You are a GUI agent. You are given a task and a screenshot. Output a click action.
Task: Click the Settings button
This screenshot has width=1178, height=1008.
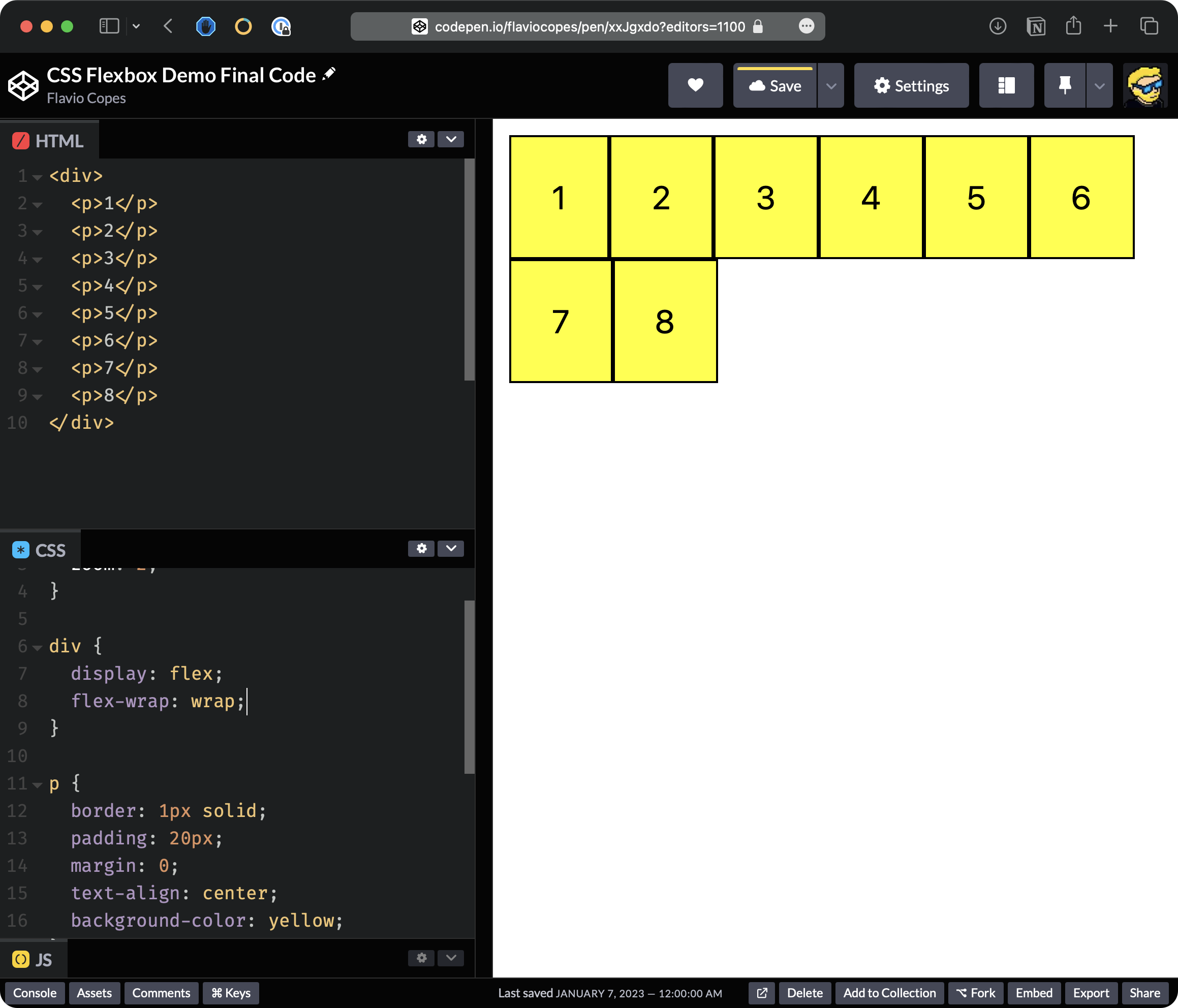tap(911, 86)
